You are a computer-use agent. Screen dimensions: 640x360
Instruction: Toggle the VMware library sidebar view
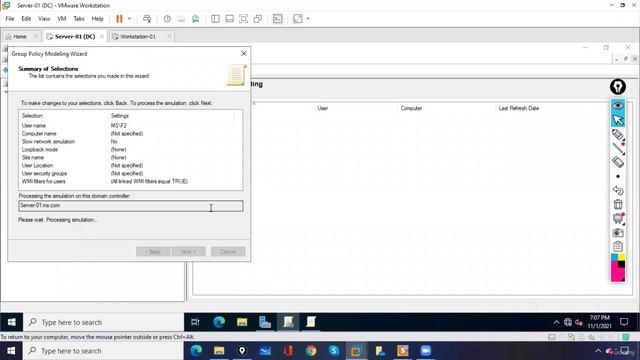click(216, 19)
